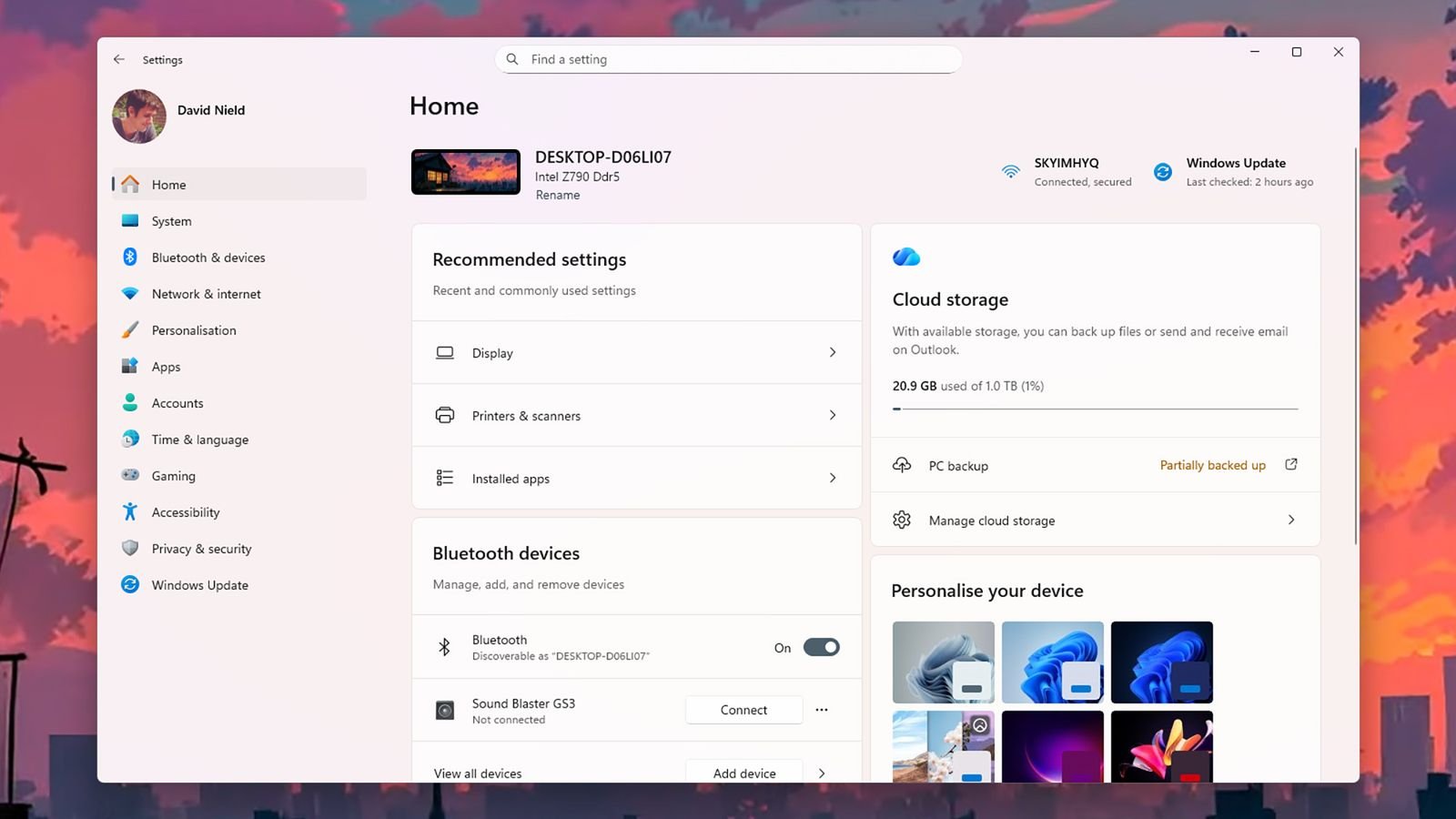The width and height of the screenshot is (1456, 819).
Task: Click Rename under DESKTOP-D06LI07
Action: click(x=558, y=195)
